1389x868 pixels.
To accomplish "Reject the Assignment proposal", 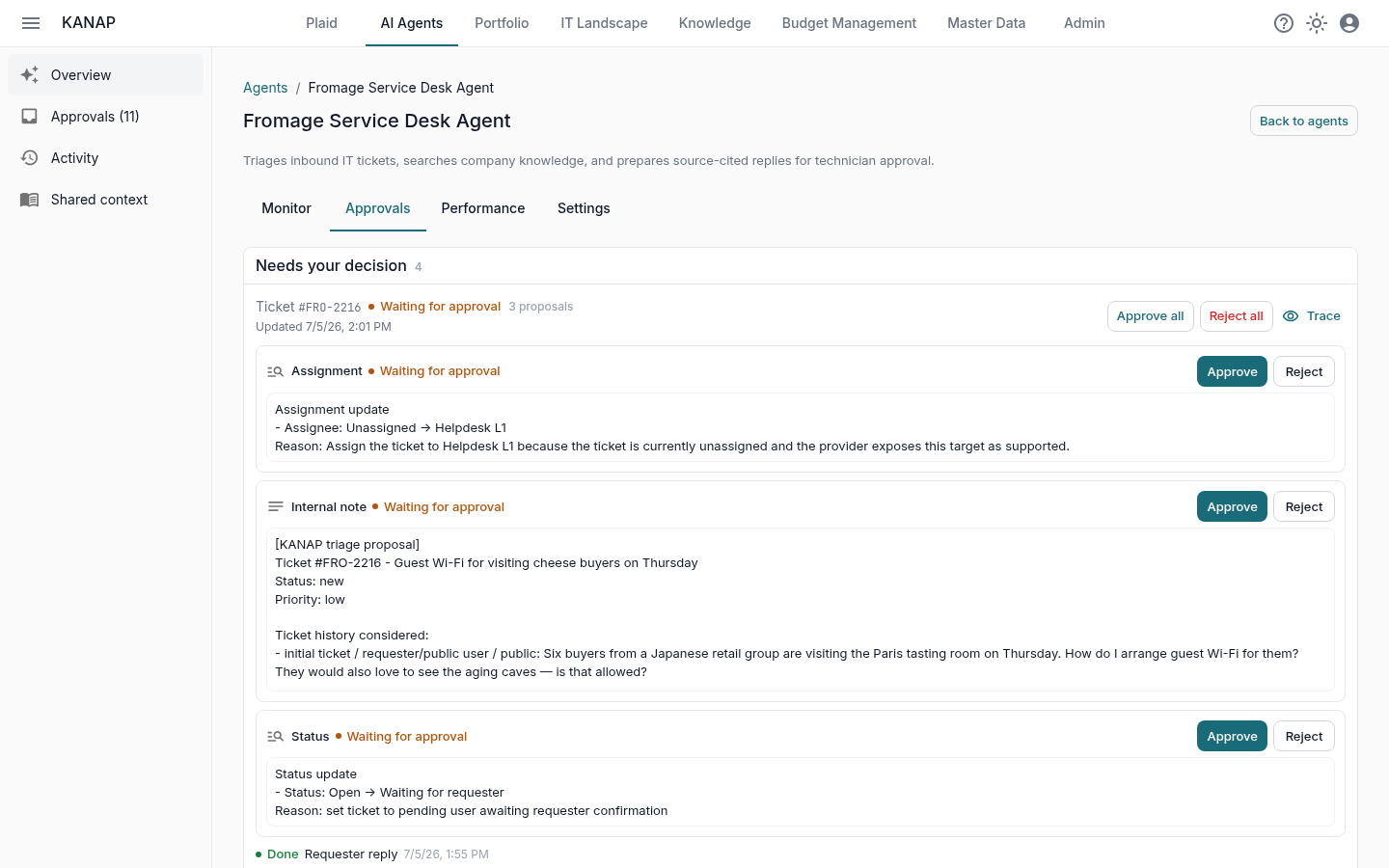I will click(1304, 371).
